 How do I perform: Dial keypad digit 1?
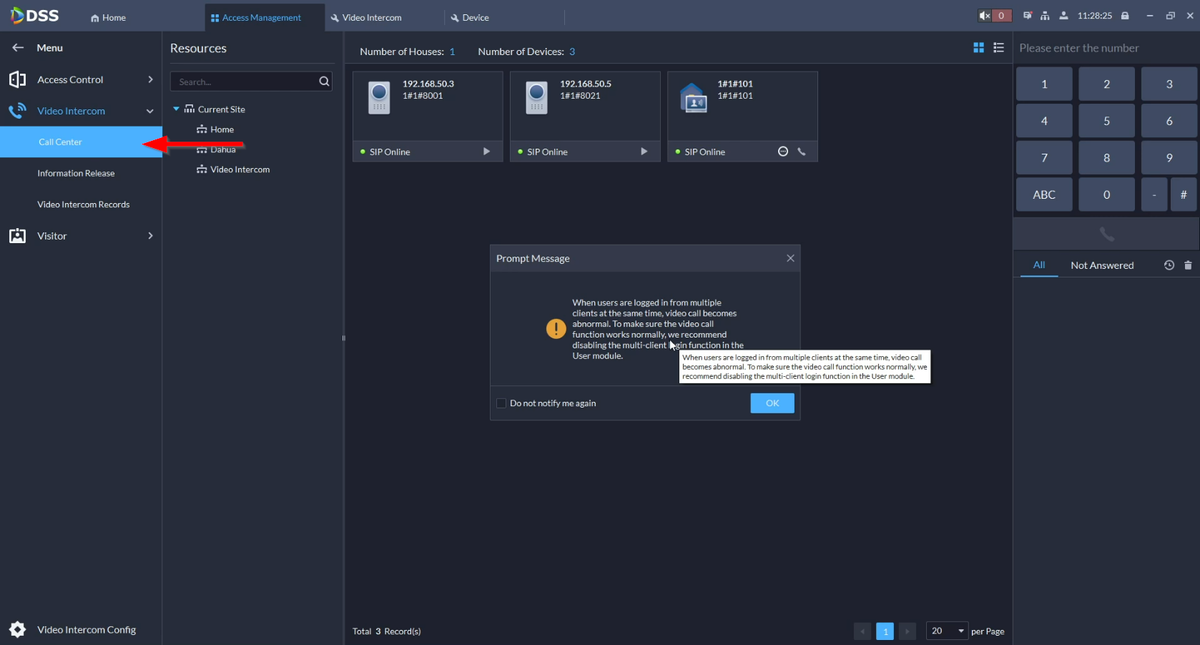[1044, 84]
